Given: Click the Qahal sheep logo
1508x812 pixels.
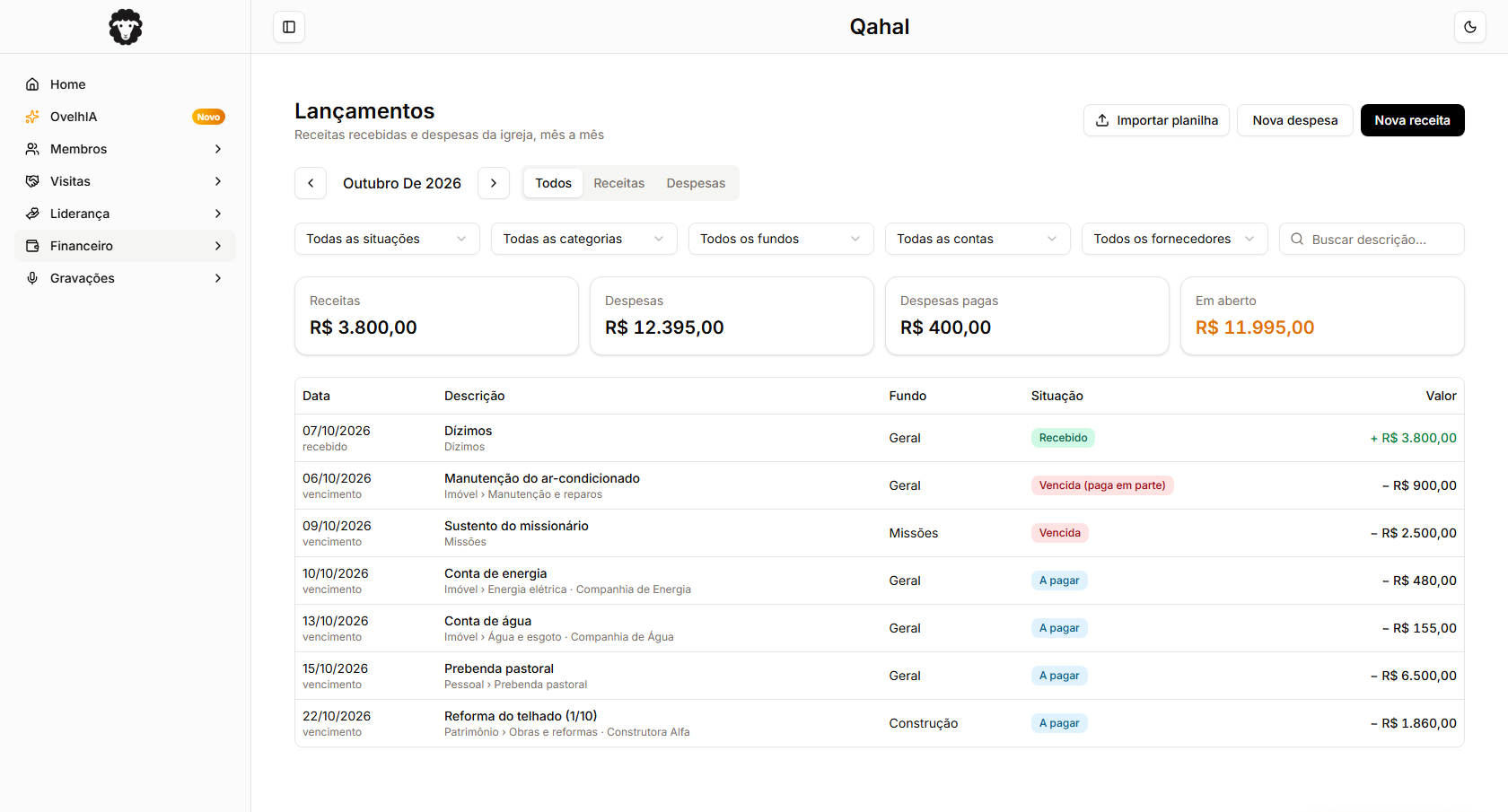Looking at the screenshot, I should click(126, 27).
